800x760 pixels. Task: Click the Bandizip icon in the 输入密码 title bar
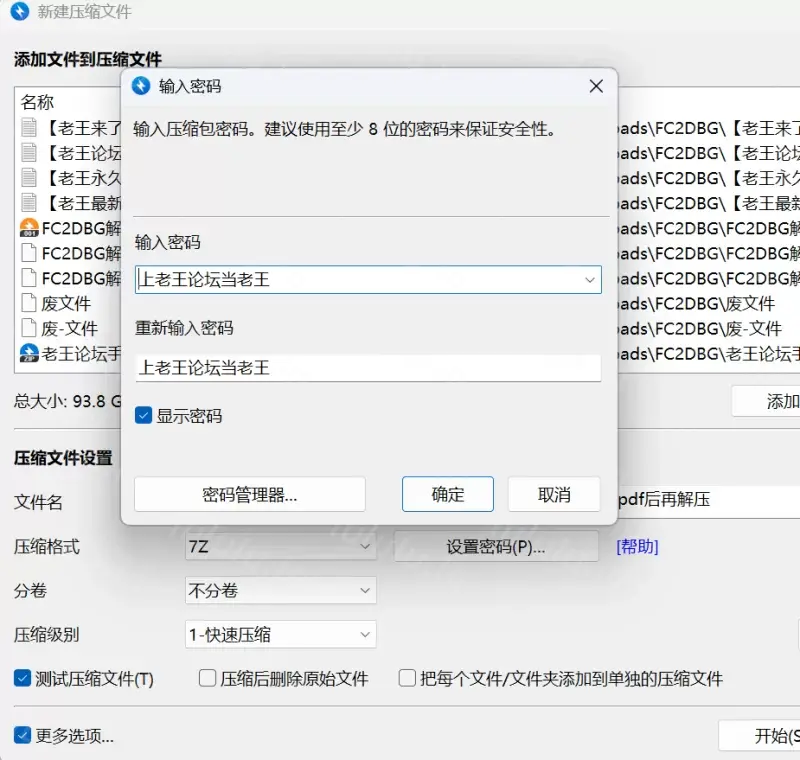(141, 86)
